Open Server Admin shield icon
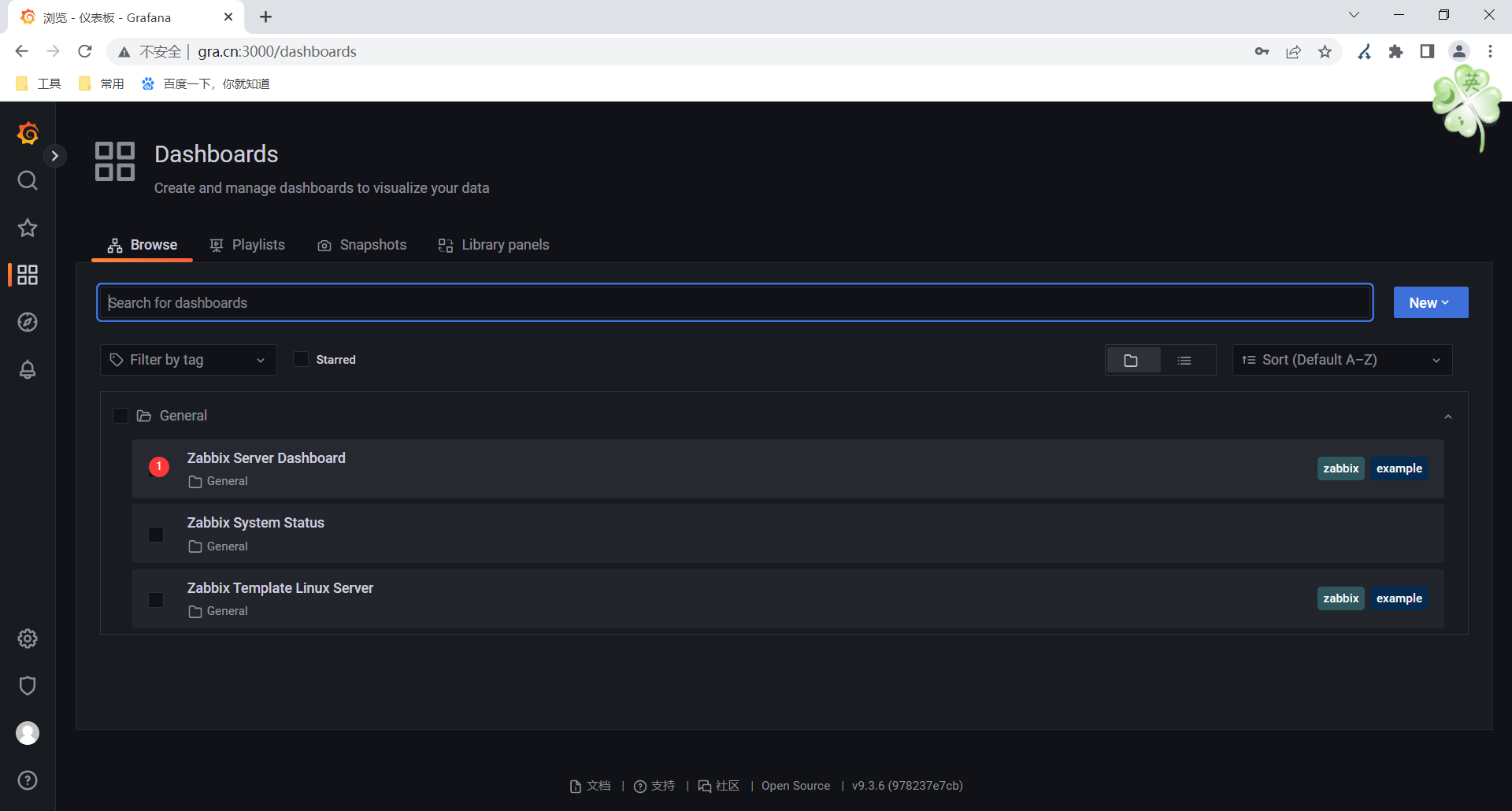Viewport: 1512px width, 811px height. click(28, 686)
